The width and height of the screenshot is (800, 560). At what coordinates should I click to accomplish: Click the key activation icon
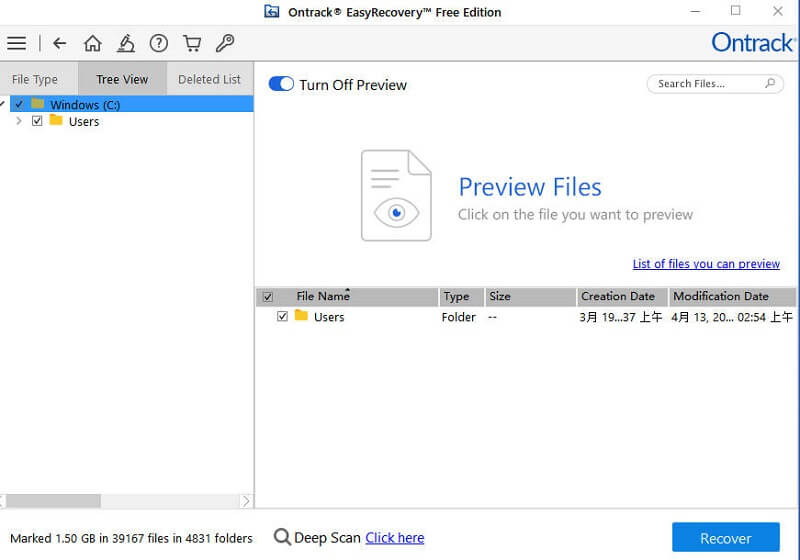[x=224, y=43]
